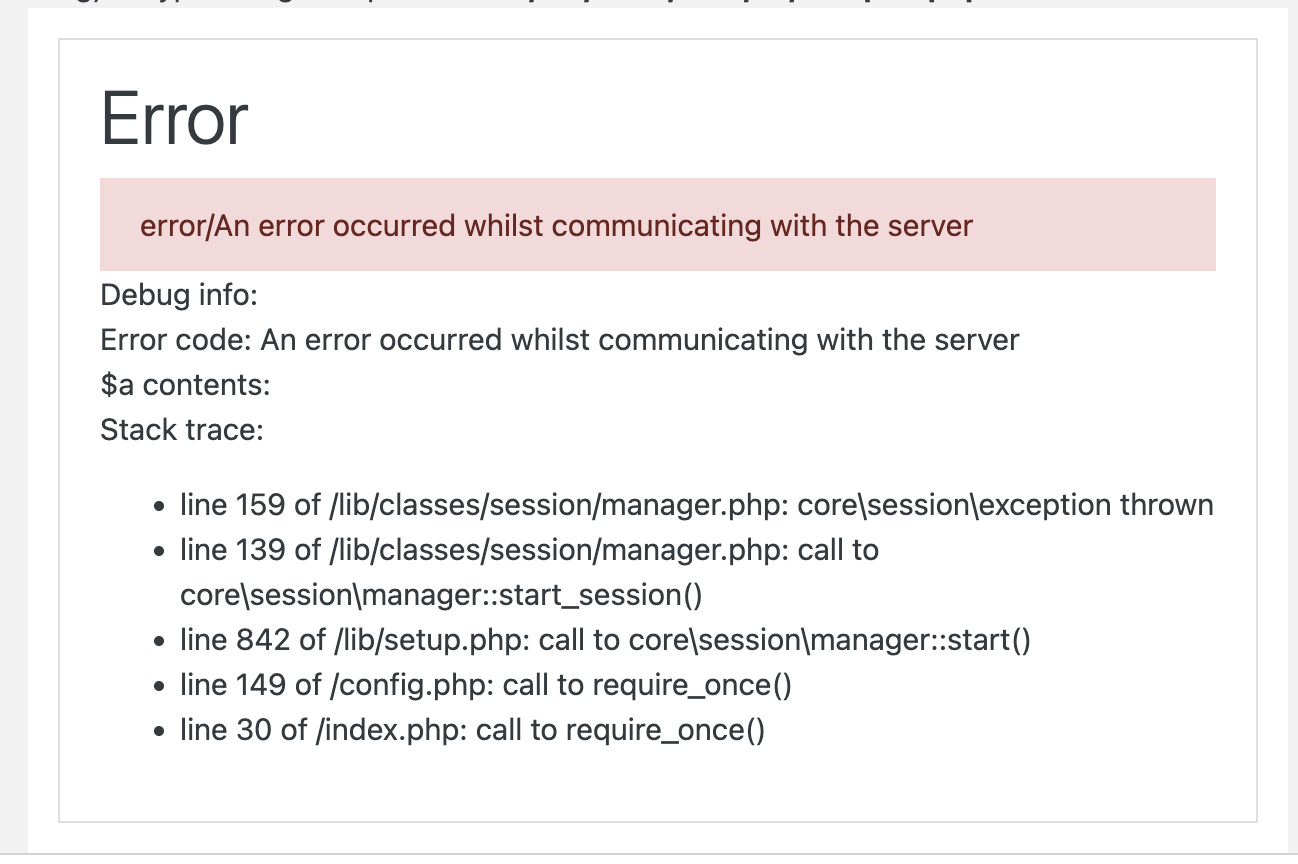Image resolution: width=1298 pixels, height=864 pixels.
Task: Click the "Stack trace:" label
Action: pyautogui.click(x=182, y=430)
